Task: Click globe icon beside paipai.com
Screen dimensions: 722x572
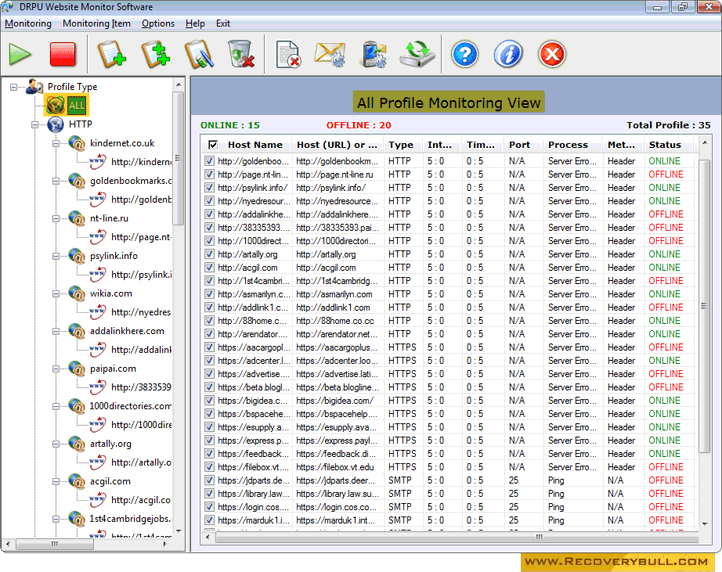Action: pyautogui.click(x=77, y=368)
